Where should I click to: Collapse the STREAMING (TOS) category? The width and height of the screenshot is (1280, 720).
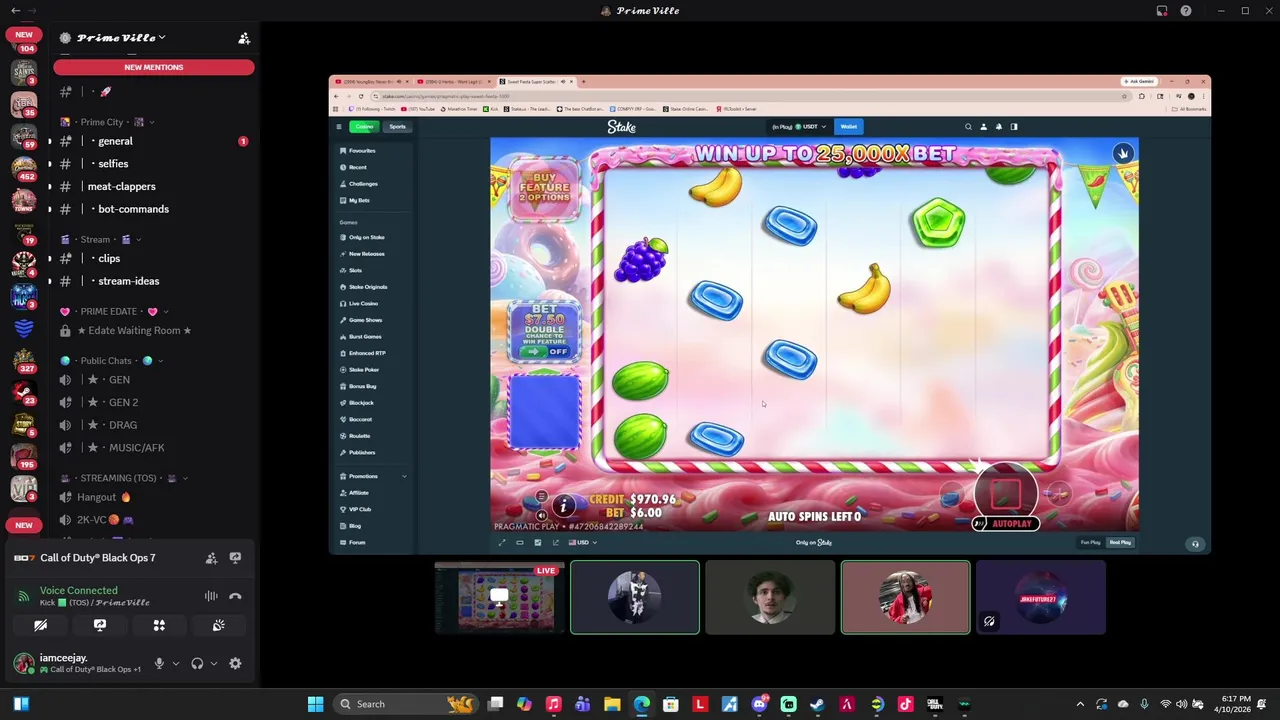(123, 478)
